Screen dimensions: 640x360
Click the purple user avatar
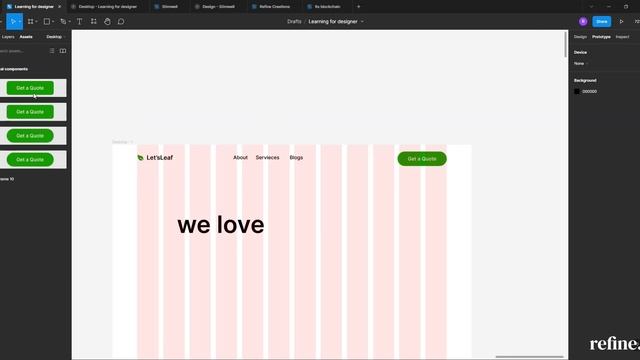click(583, 22)
